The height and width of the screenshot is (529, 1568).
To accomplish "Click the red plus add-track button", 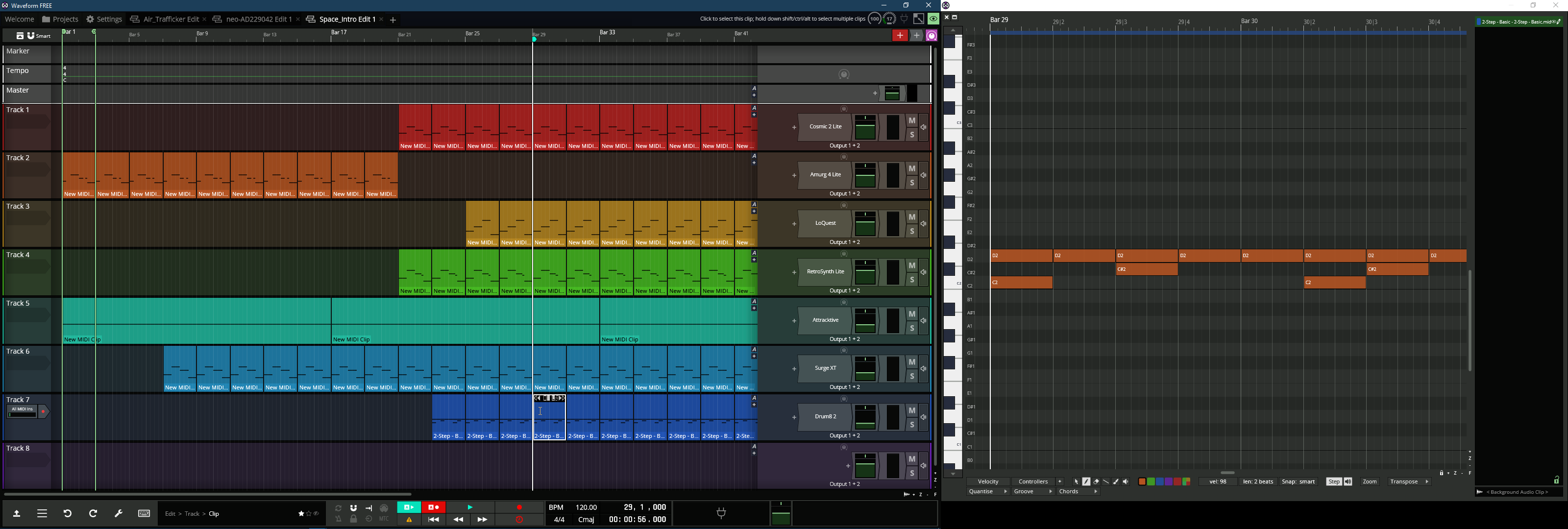I will pyautogui.click(x=900, y=36).
